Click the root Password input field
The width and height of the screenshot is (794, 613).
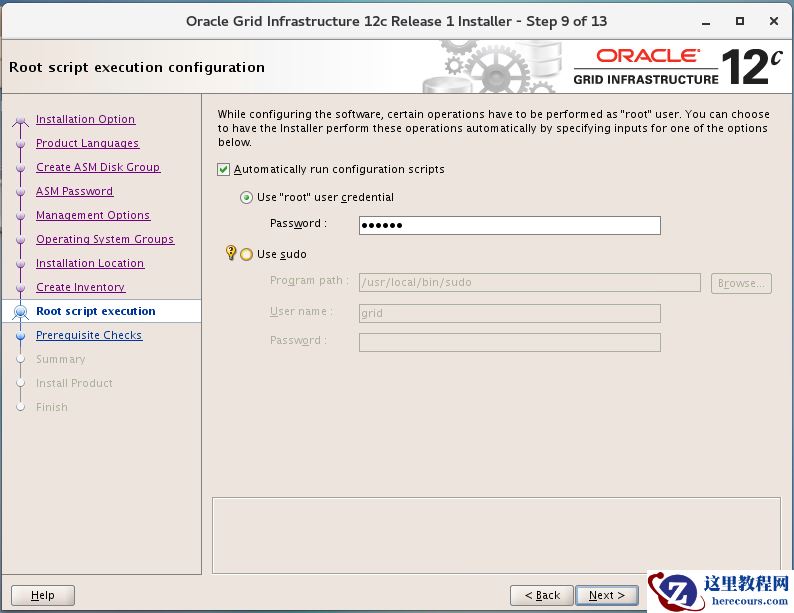coord(509,225)
